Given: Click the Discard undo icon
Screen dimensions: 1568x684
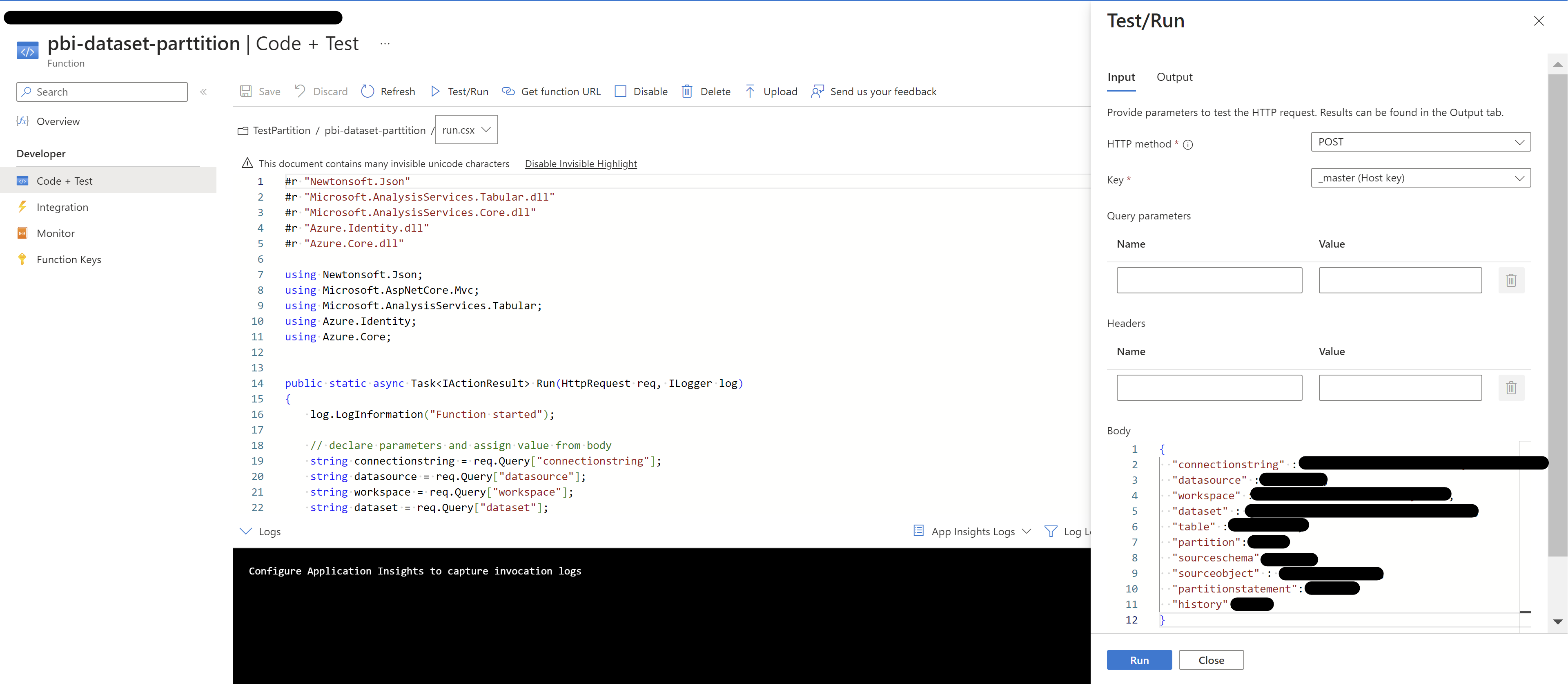Looking at the screenshot, I should click(300, 91).
